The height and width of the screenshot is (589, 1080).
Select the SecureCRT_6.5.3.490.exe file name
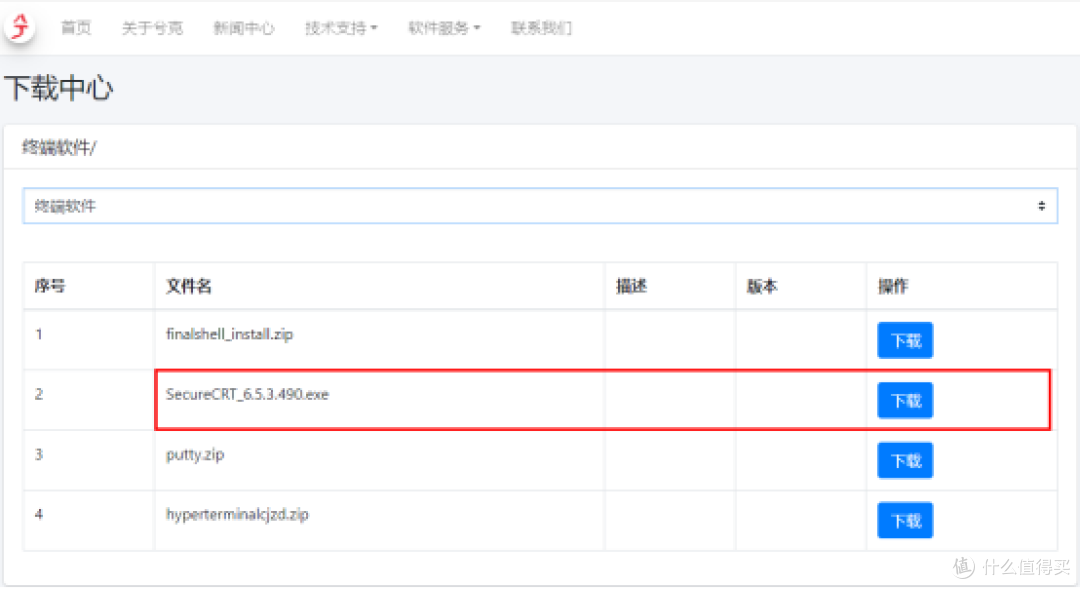pyautogui.click(x=247, y=394)
